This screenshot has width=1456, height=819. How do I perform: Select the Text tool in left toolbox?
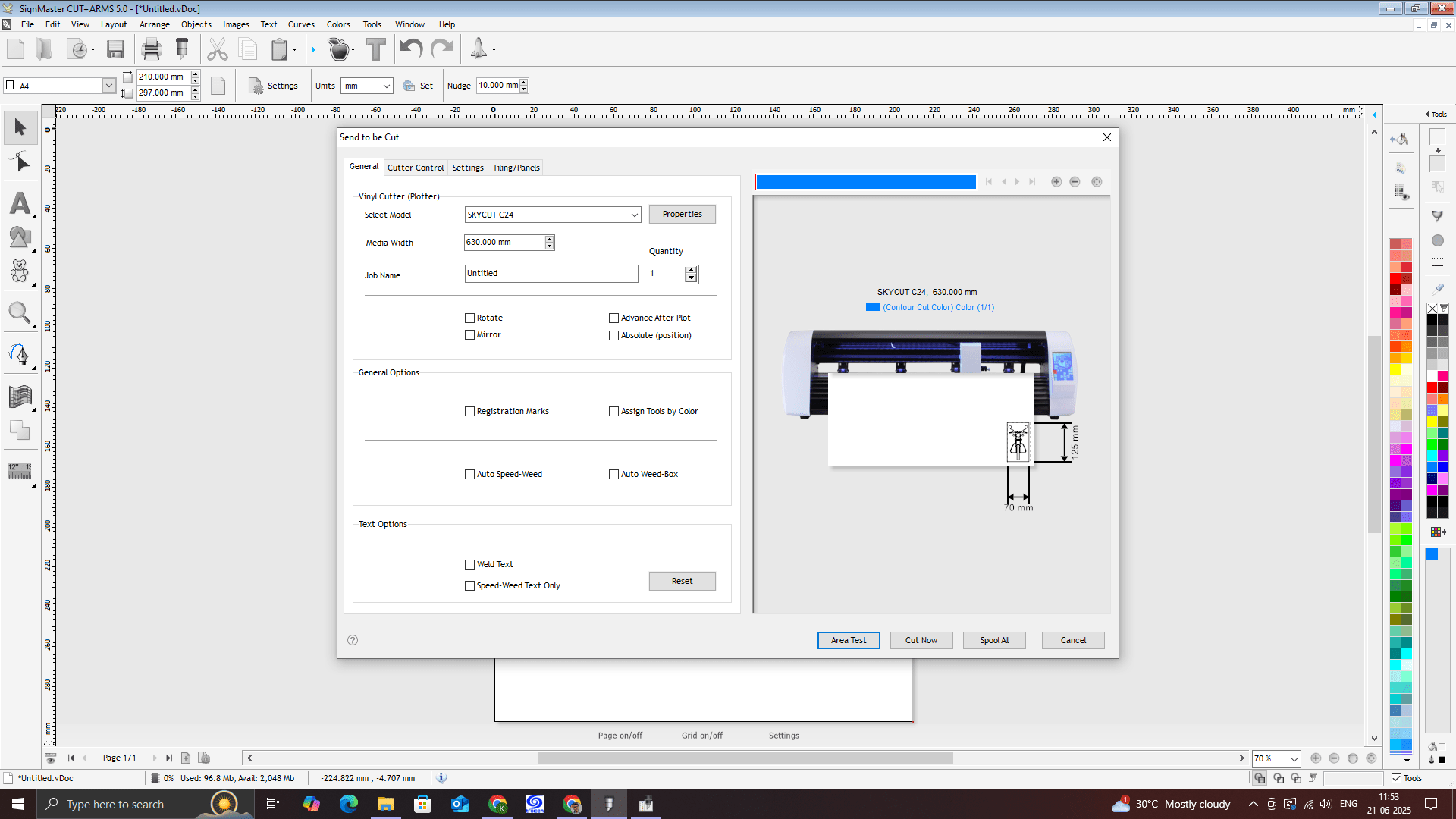click(x=20, y=204)
